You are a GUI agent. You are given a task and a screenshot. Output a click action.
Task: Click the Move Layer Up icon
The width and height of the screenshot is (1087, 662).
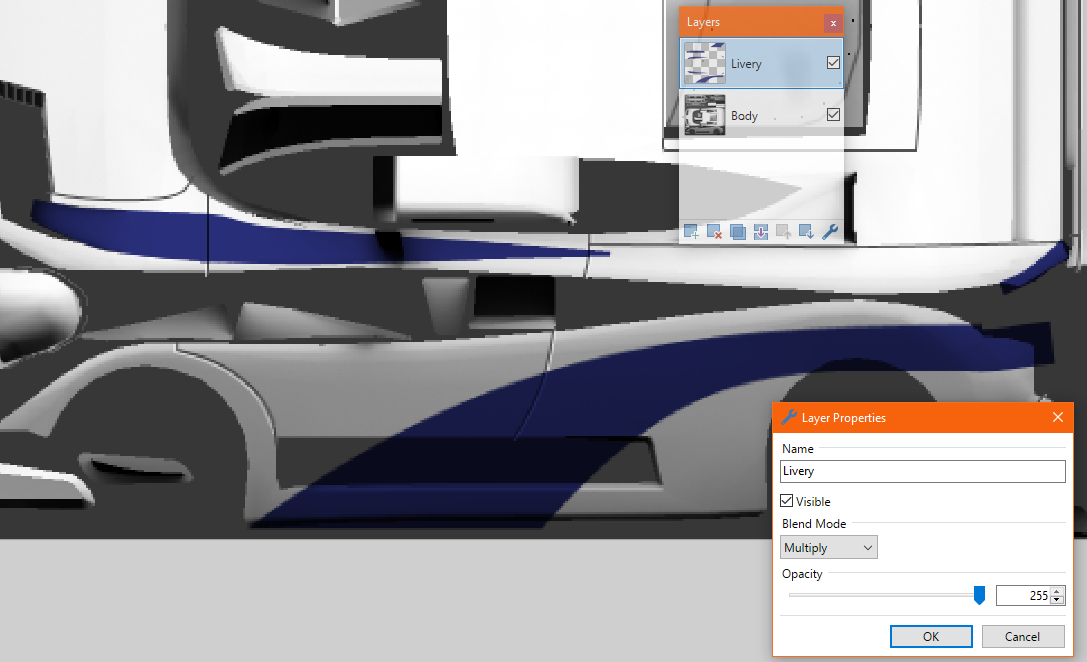783,232
